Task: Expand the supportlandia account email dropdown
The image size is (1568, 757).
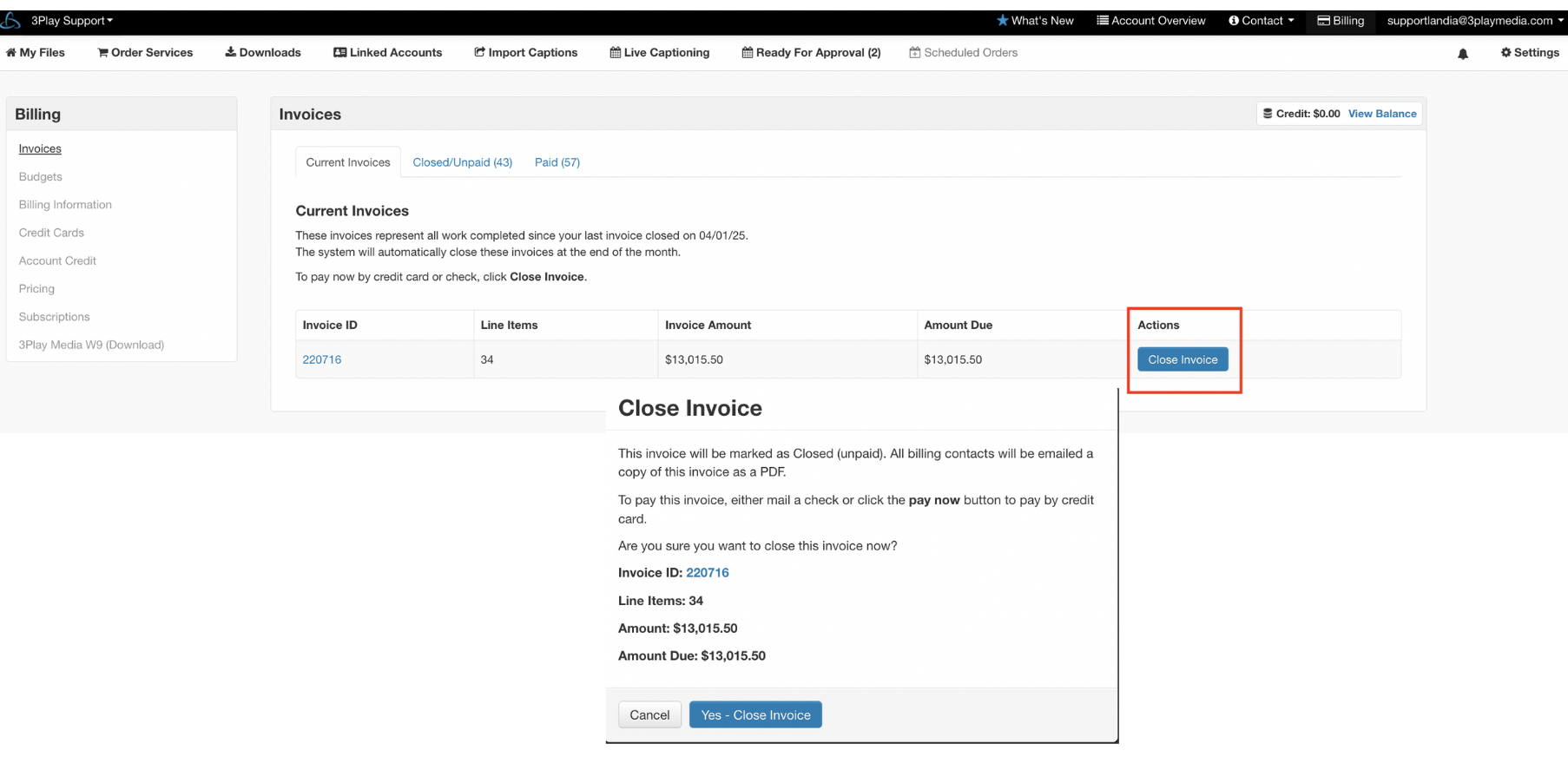Action: point(1475,21)
